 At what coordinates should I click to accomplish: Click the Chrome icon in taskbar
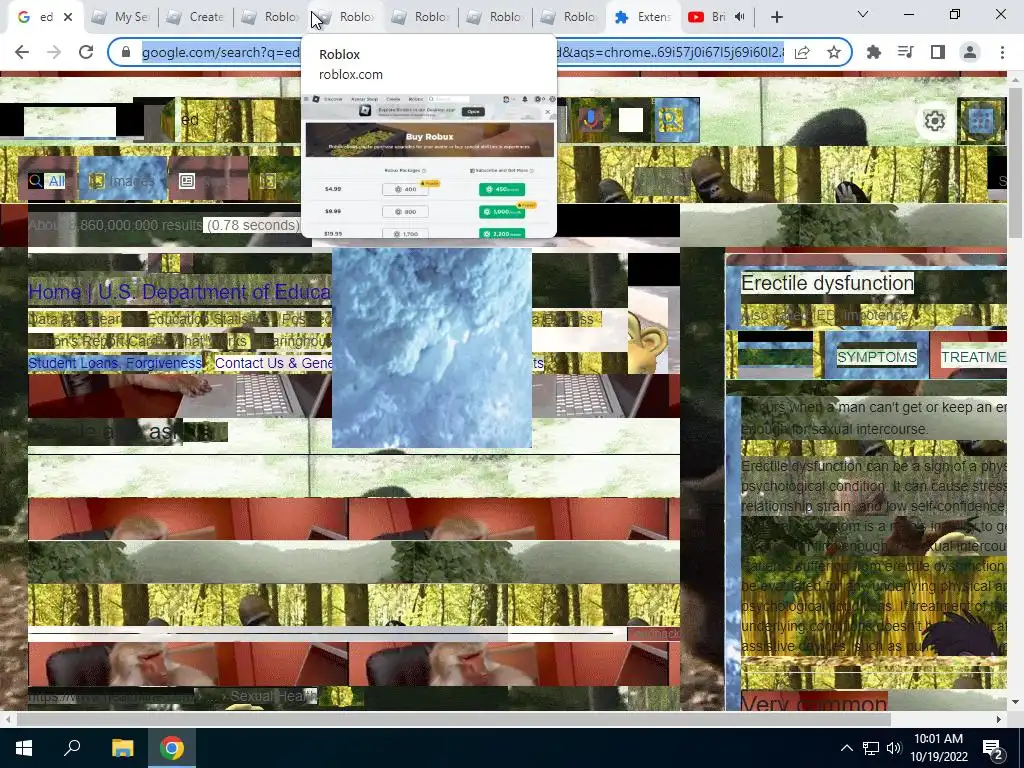172,748
